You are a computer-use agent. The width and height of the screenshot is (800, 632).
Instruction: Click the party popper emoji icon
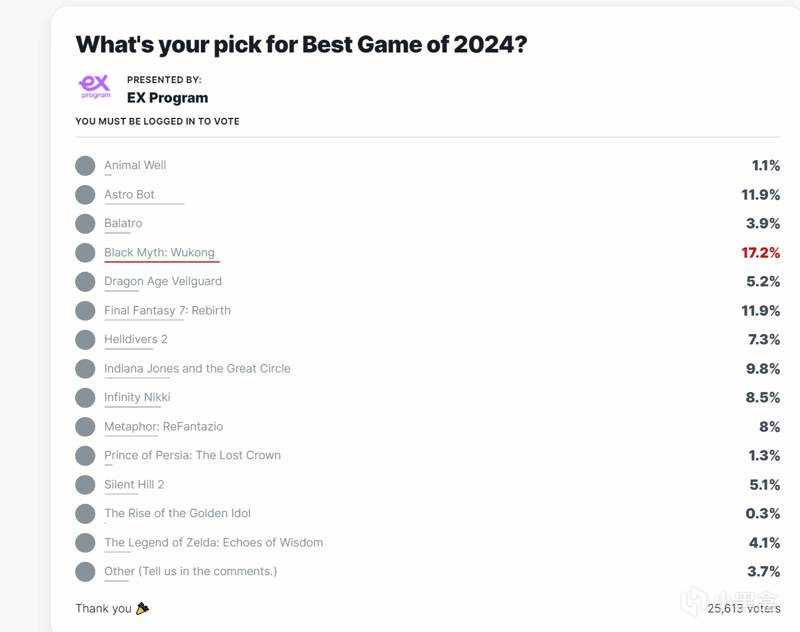click(142, 608)
